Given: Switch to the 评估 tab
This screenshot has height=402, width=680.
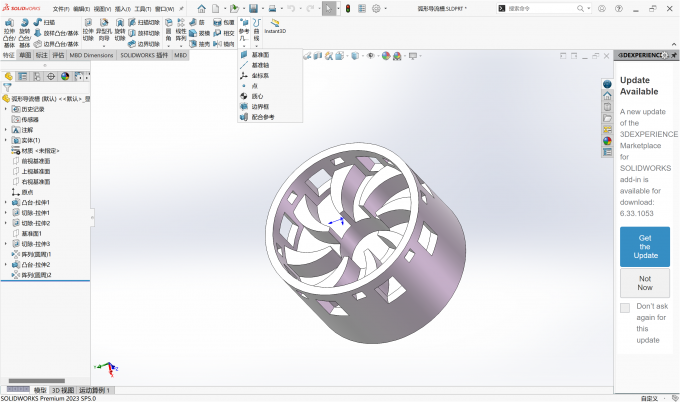Looking at the screenshot, I should point(58,55).
